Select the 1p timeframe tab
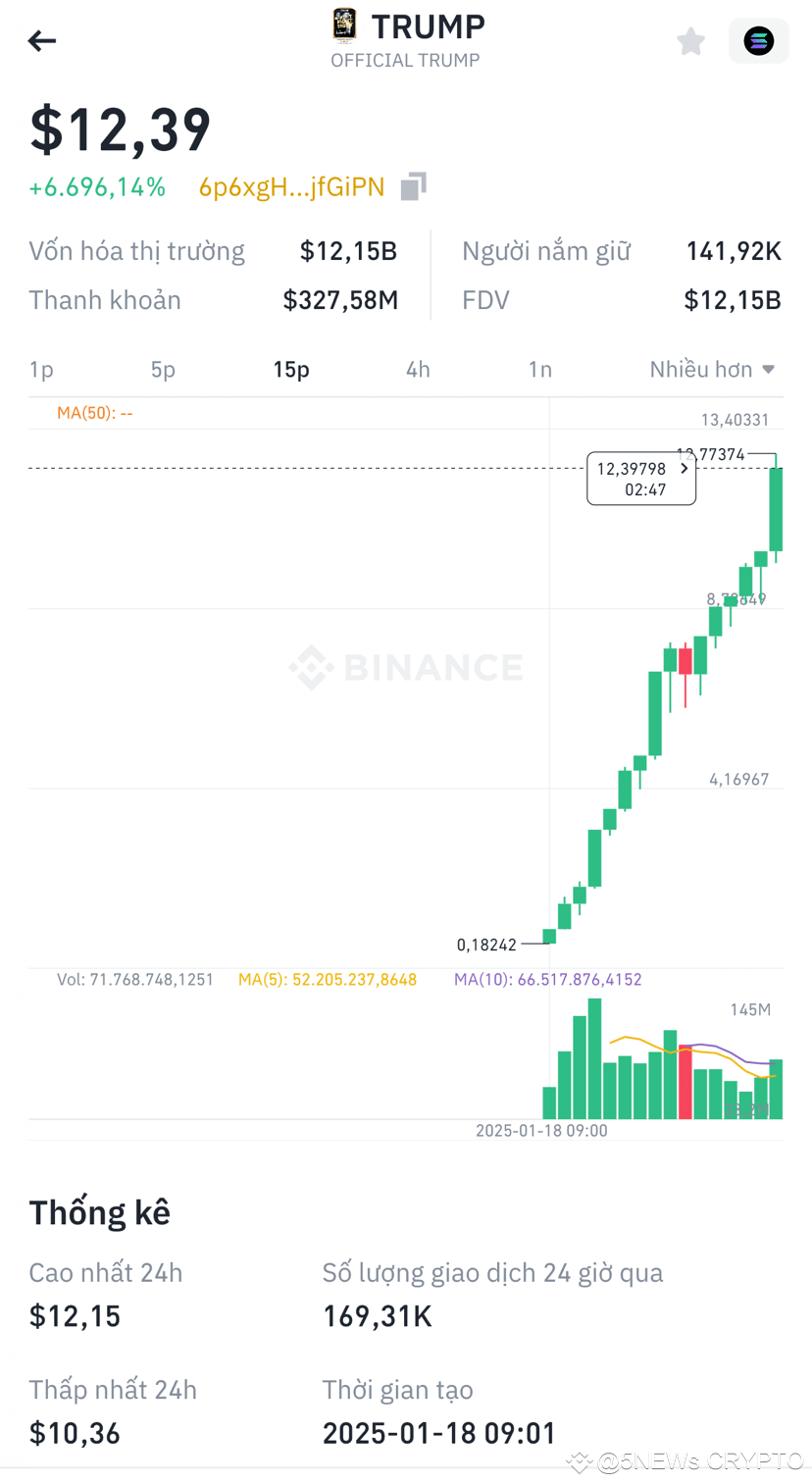812x1483 pixels. pyautogui.click(x=41, y=369)
